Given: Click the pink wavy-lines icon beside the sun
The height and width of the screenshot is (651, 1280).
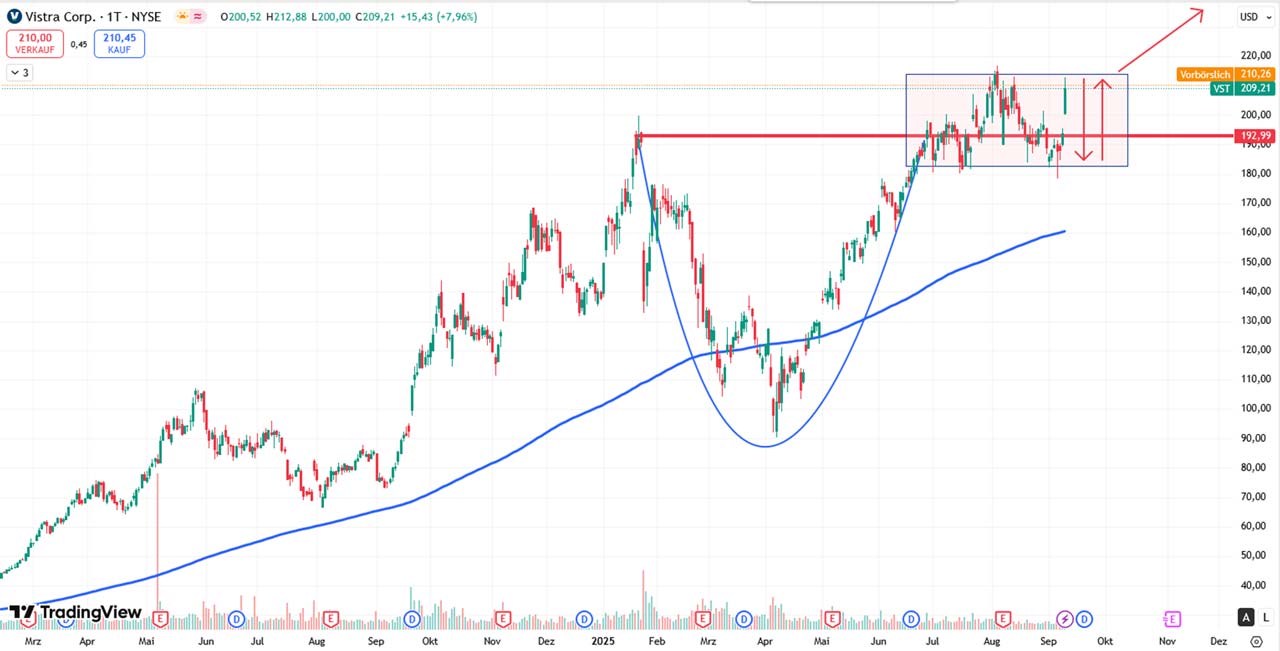Looking at the screenshot, I should 197,16.
